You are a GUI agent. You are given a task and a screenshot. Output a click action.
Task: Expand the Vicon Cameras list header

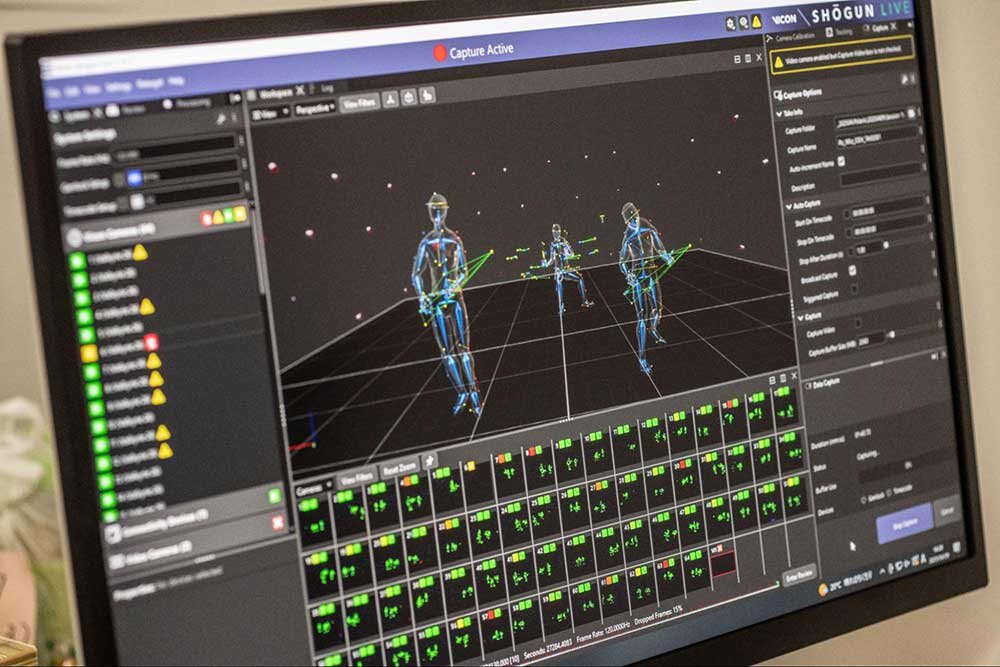click(x=156, y=228)
